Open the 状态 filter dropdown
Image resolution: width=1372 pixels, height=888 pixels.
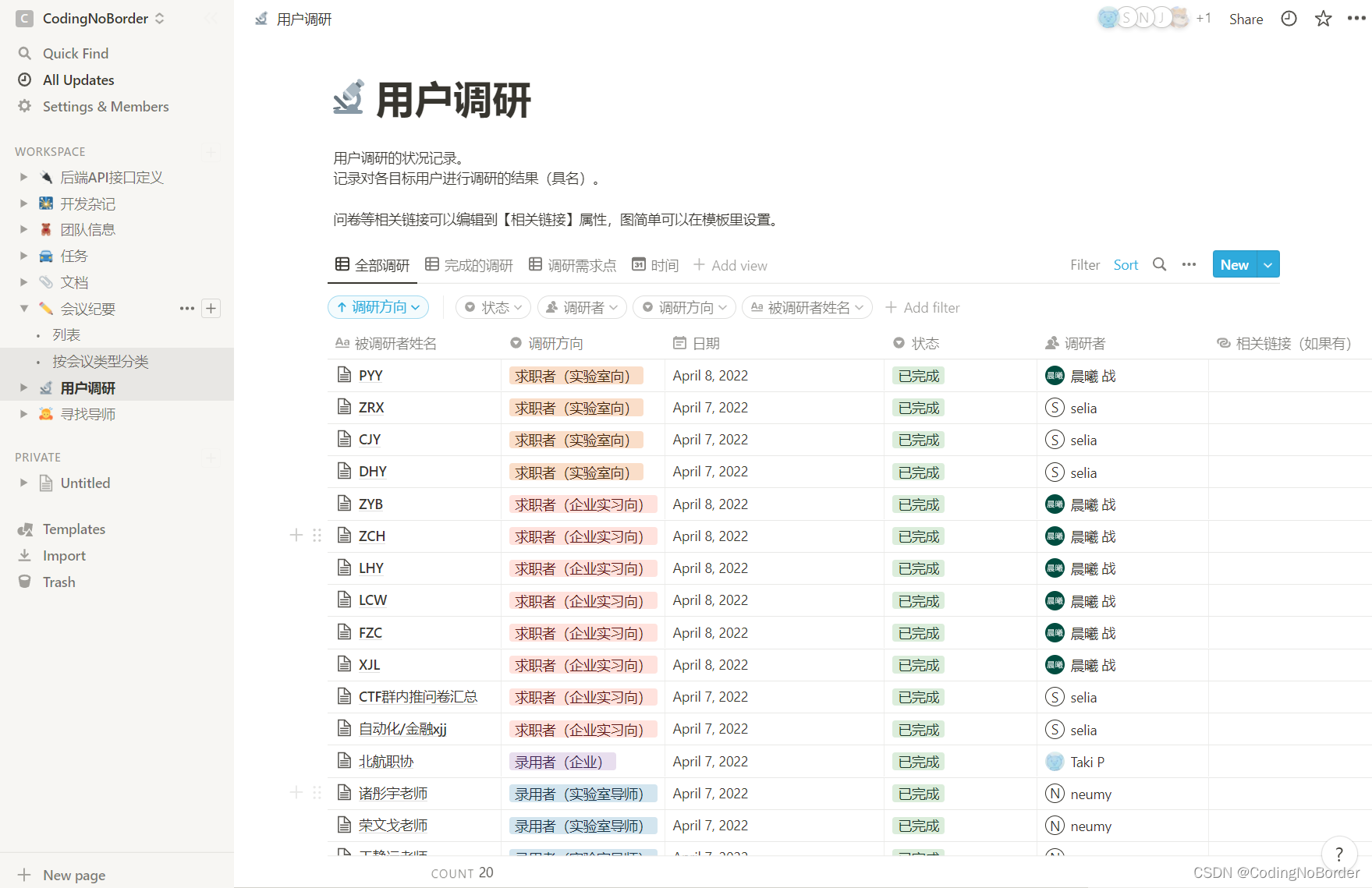pos(493,307)
